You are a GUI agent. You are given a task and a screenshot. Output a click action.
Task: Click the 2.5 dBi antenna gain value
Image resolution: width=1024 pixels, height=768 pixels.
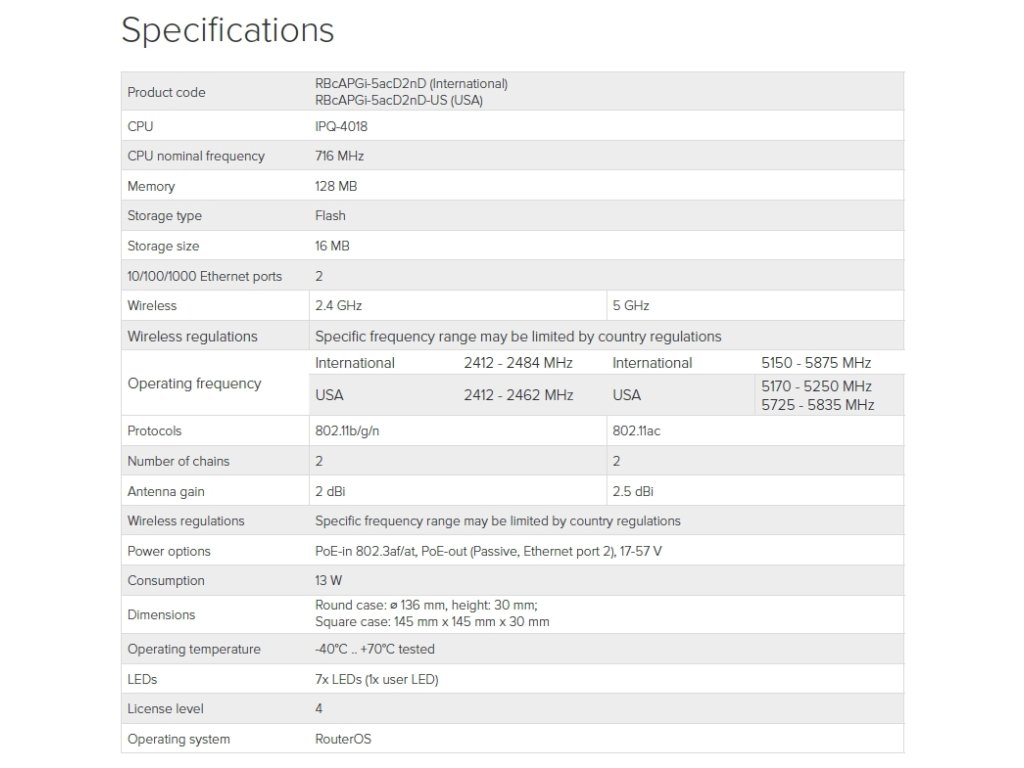(x=633, y=491)
